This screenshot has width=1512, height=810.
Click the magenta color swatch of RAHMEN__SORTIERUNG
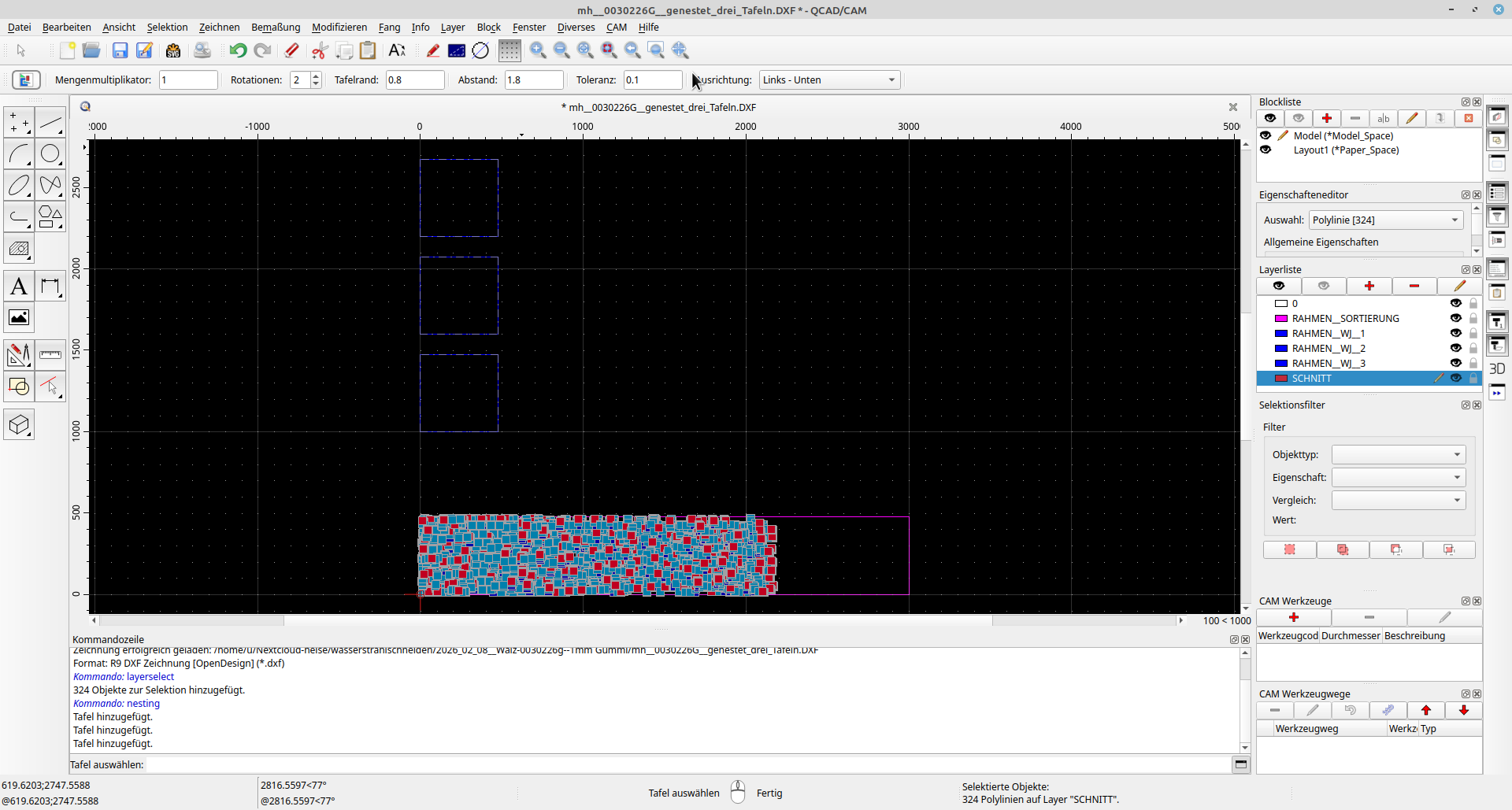point(1281,318)
